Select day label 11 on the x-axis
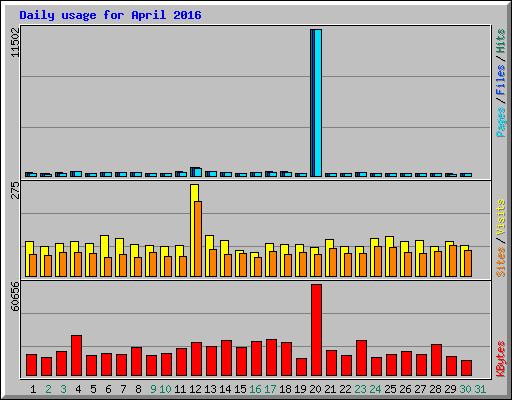The height and width of the screenshot is (400, 512). [180, 389]
